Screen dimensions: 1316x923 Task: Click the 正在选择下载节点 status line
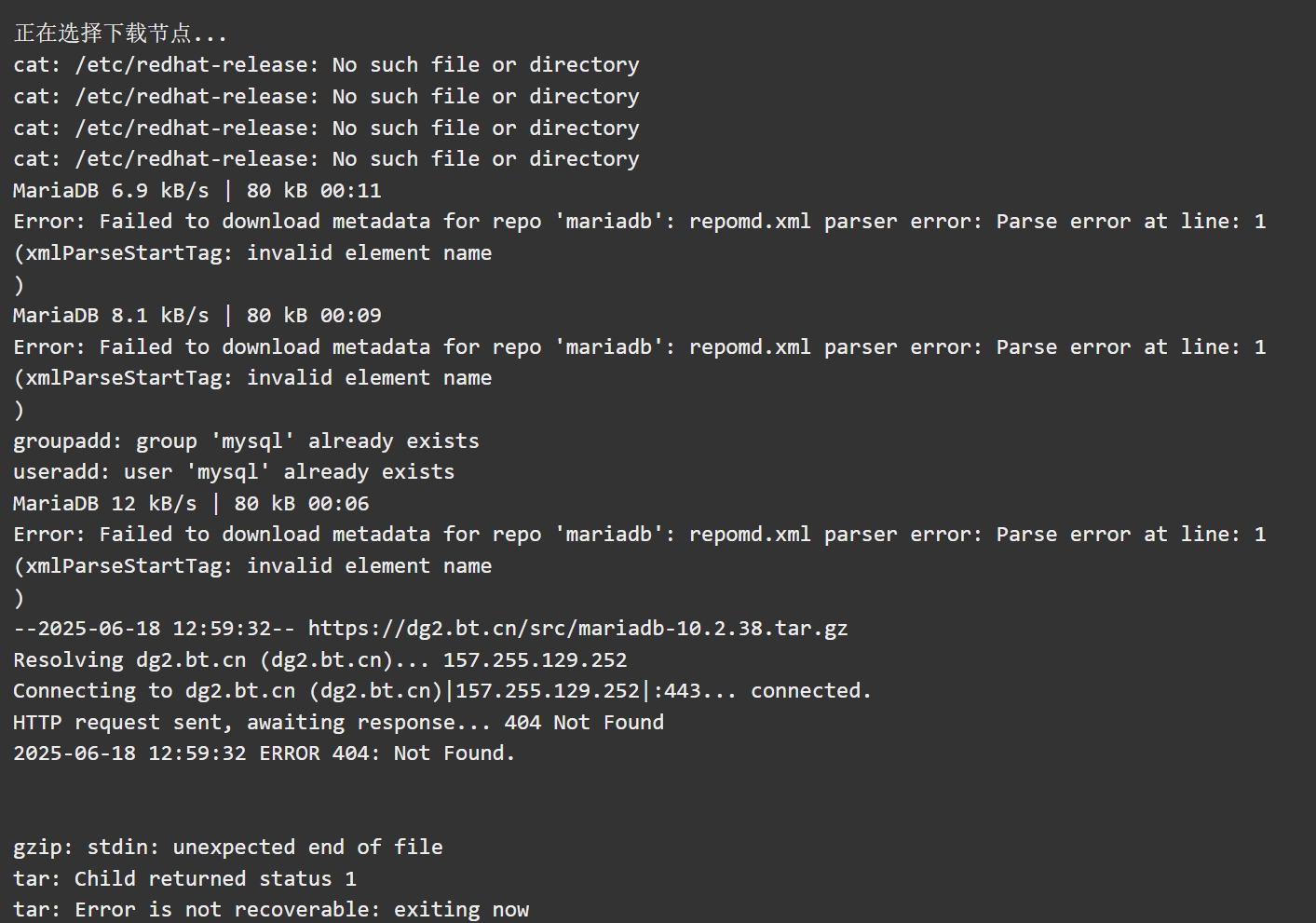[x=120, y=34]
